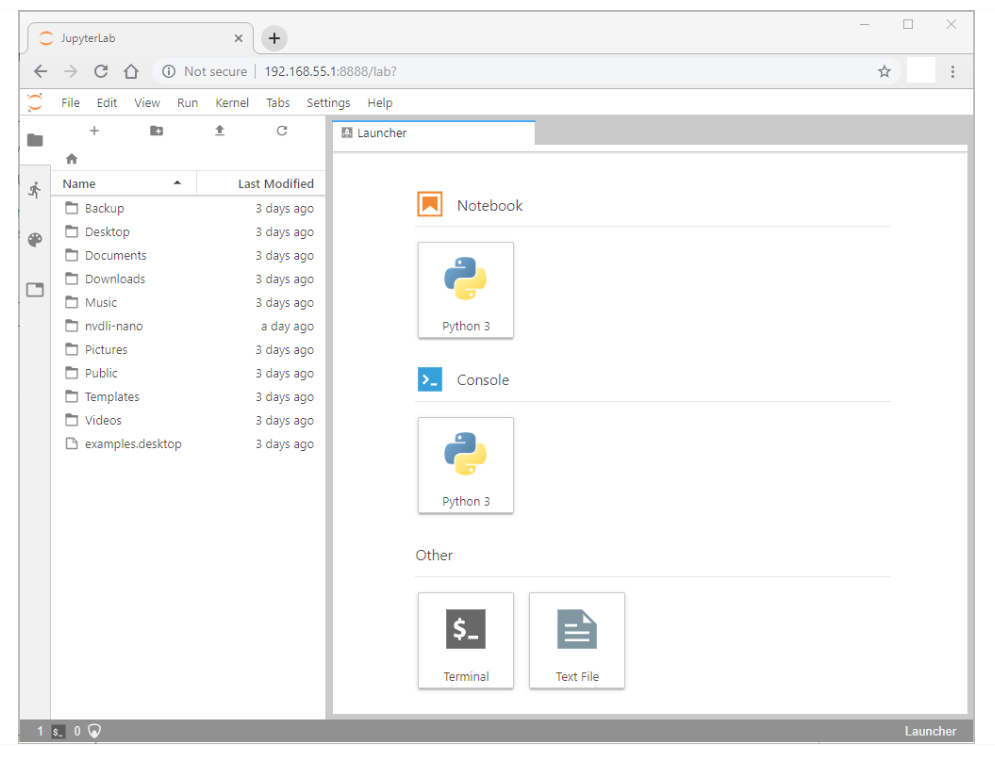Click the terminal count icon in status bar
The image size is (995, 761).
(58, 731)
